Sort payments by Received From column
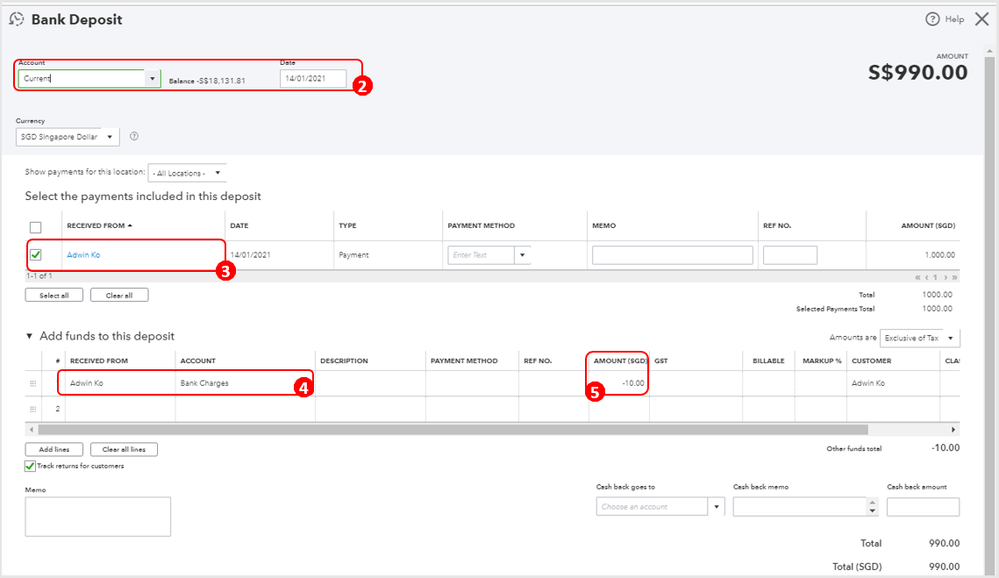 pyautogui.click(x=99, y=226)
